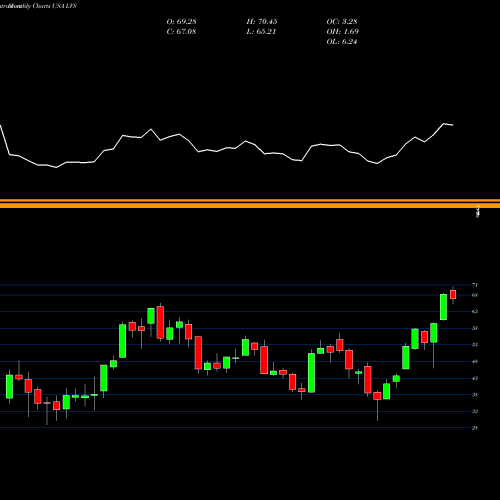Click the 28 price axis label
Image resolution: width=500 pixels, height=500 pixels.
475,428
